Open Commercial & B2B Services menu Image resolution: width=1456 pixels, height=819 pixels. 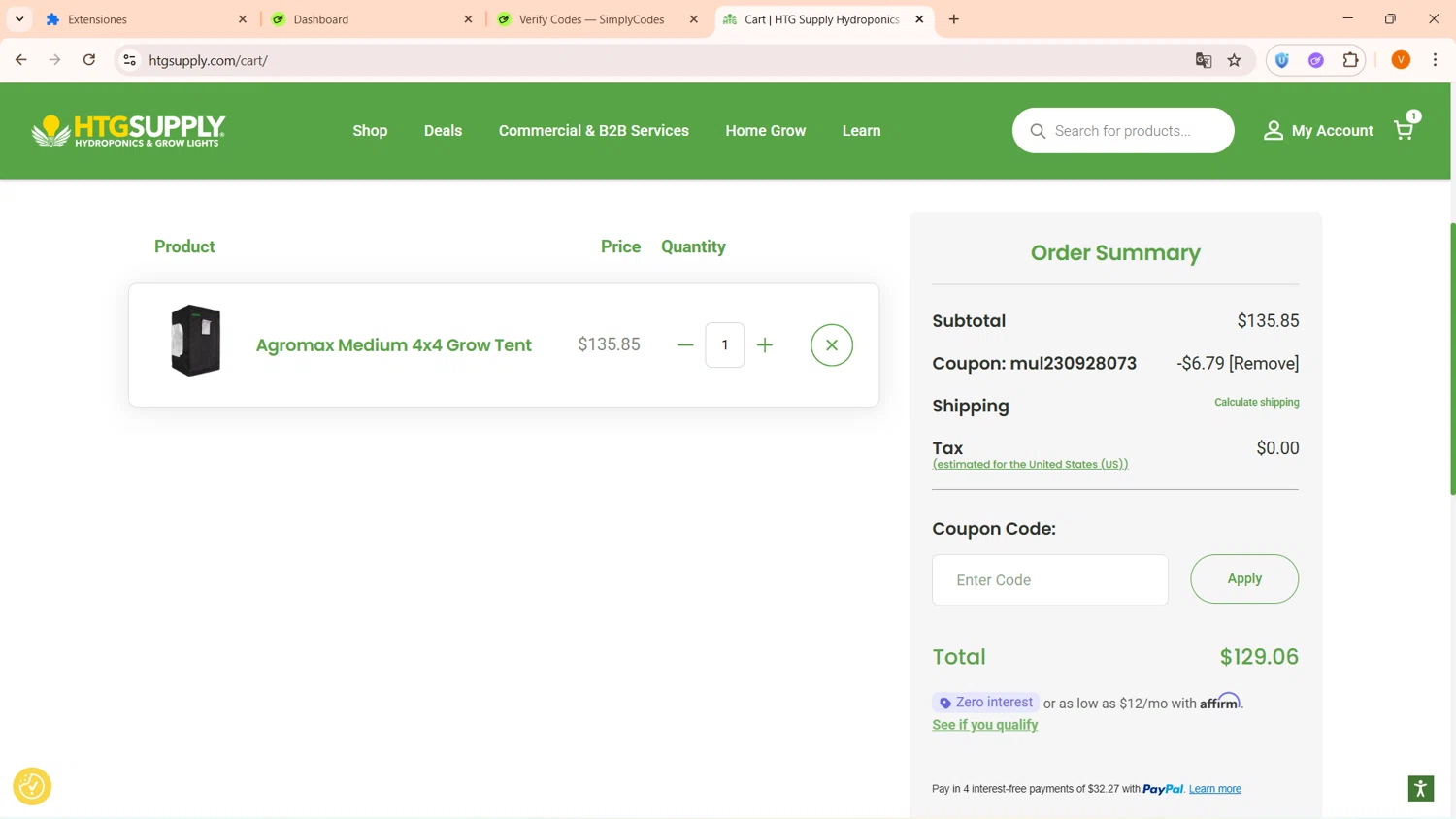(594, 130)
